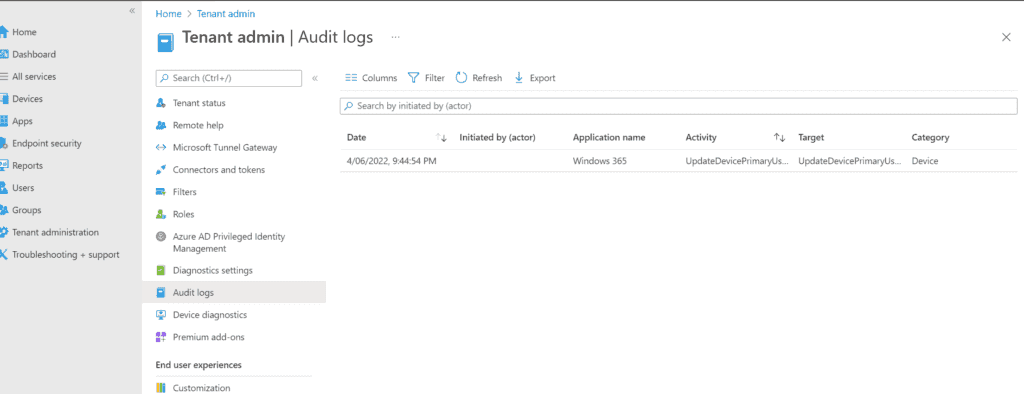The image size is (1024, 394).
Task: Click the Premium add-ons icon
Action: pyautogui.click(x=161, y=337)
